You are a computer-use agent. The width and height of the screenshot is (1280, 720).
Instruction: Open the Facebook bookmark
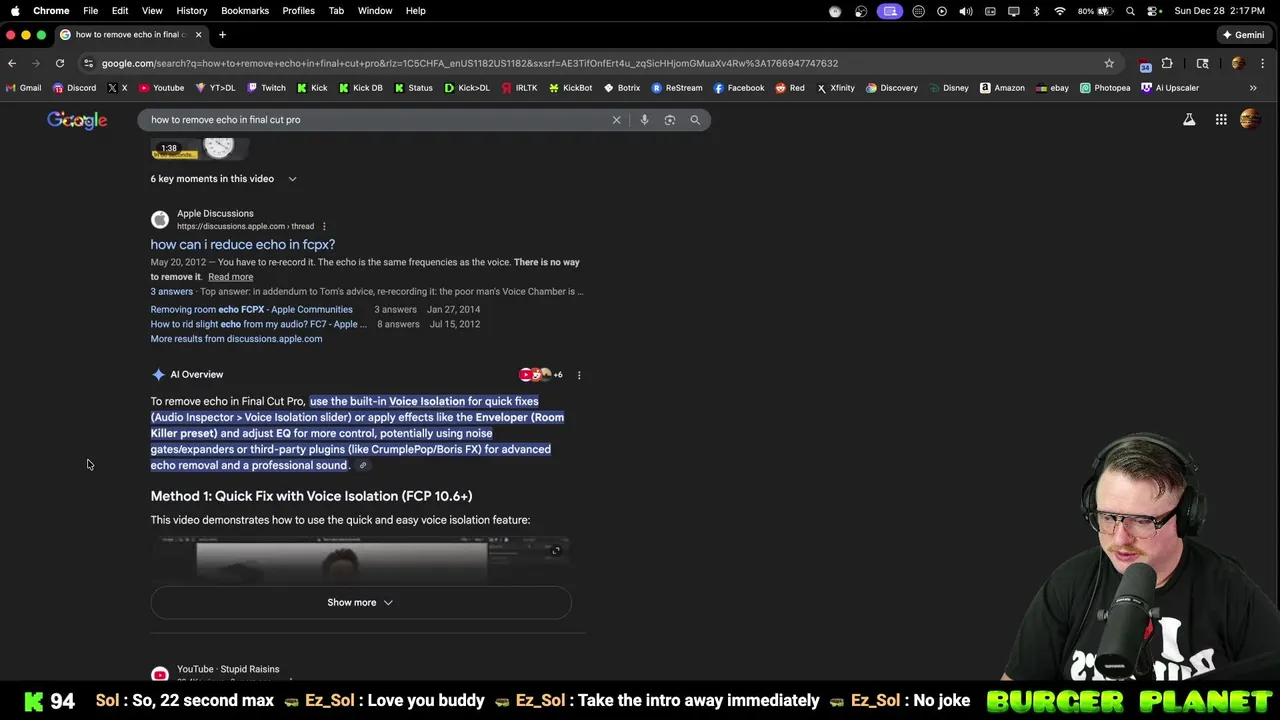(739, 88)
